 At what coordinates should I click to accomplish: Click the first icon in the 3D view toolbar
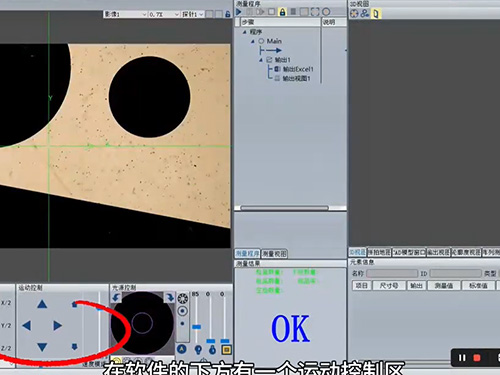pos(354,13)
